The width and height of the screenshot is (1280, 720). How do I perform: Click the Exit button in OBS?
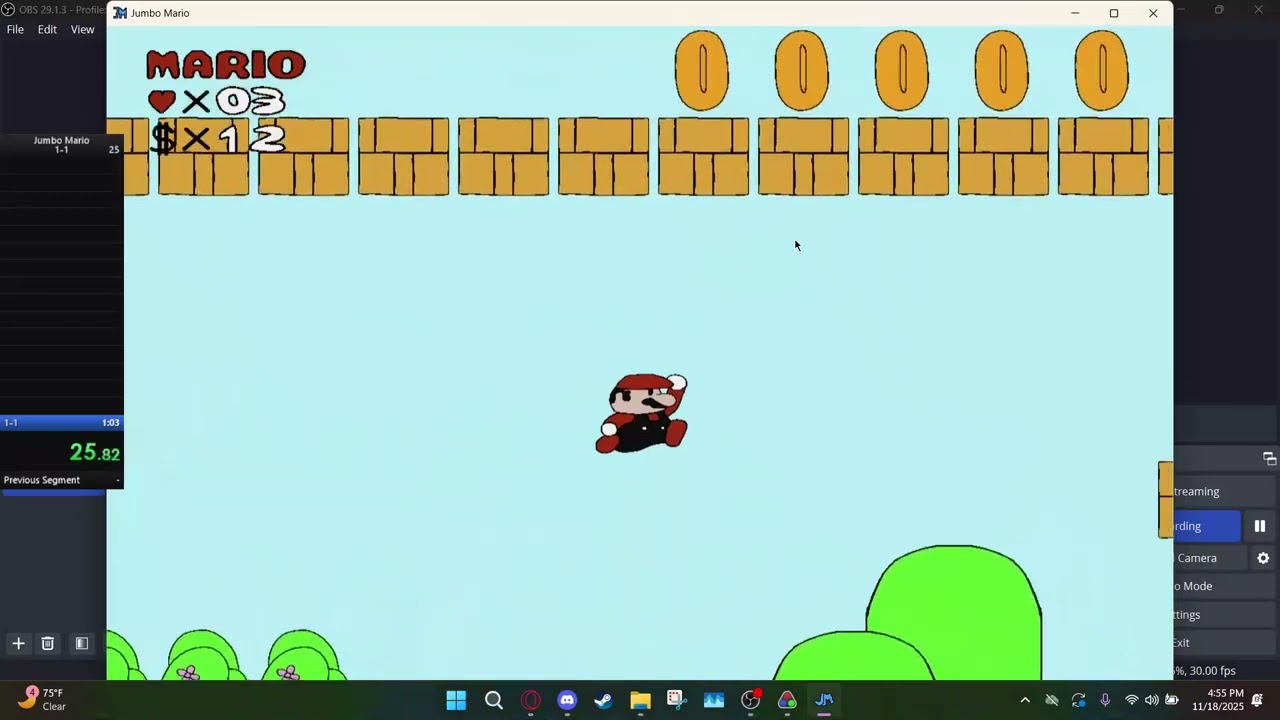coord(1224,643)
